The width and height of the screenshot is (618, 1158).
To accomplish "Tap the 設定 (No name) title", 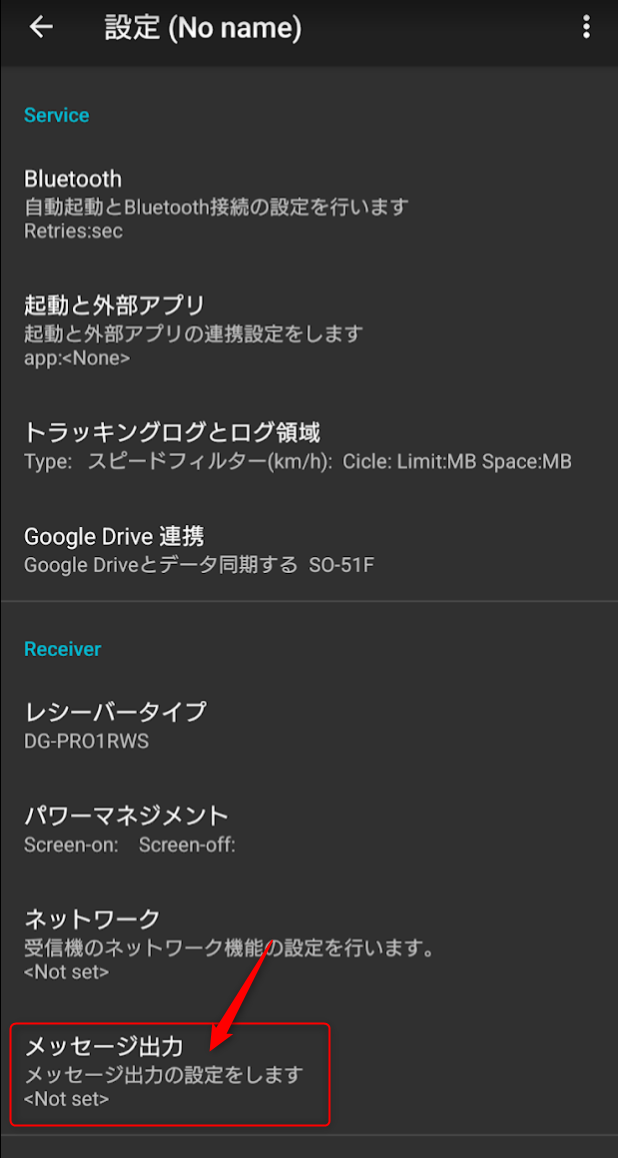I will pos(203,28).
